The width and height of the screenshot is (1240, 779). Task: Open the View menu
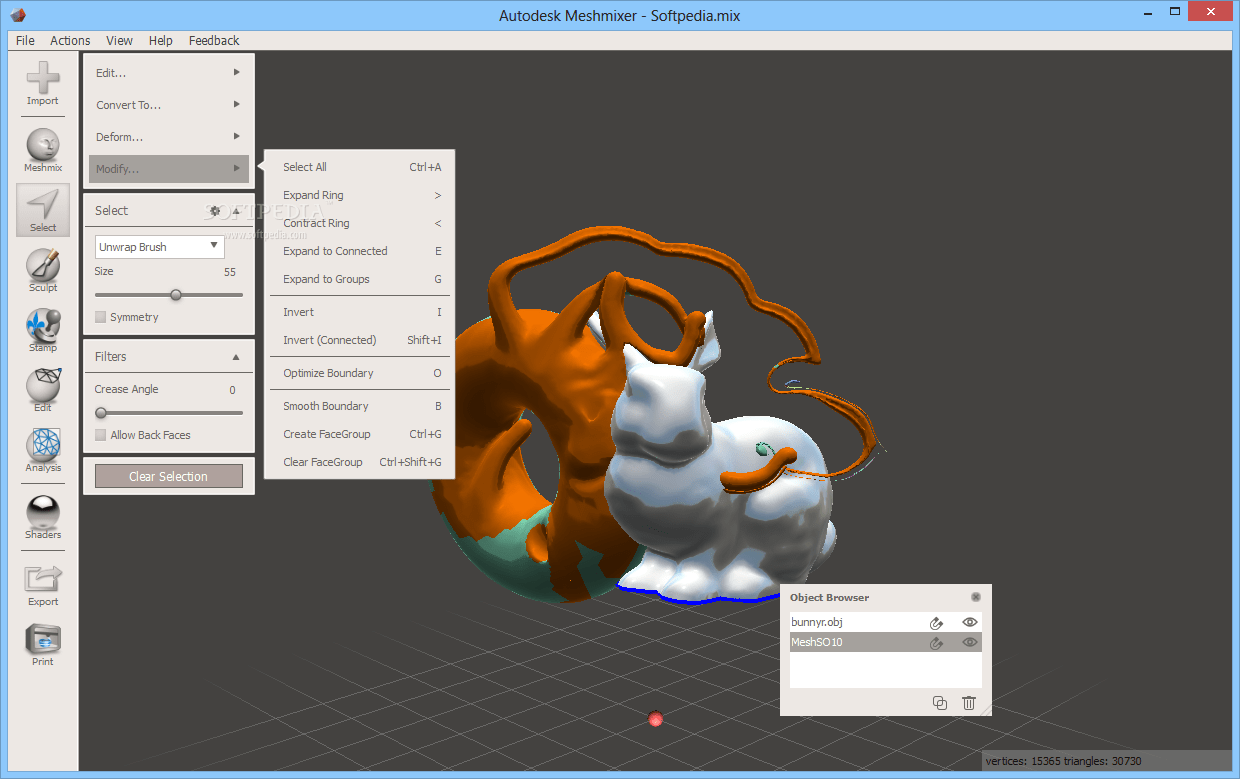click(x=119, y=40)
